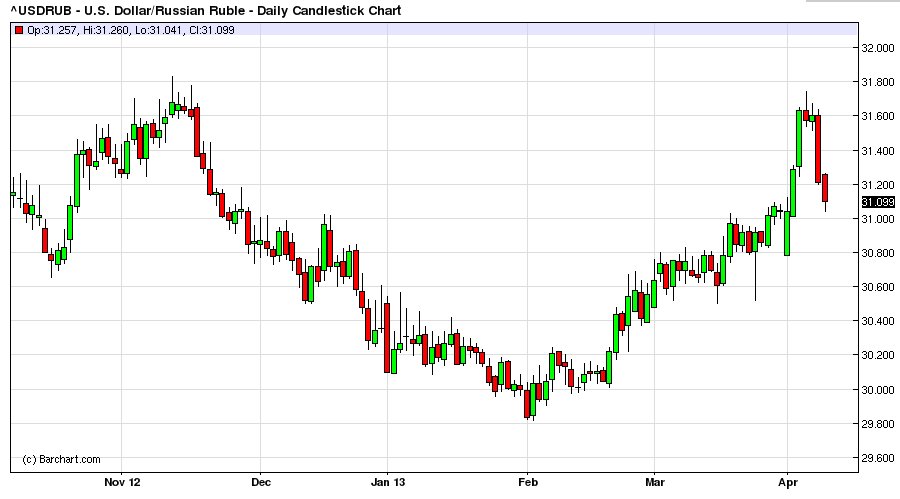The height and width of the screenshot is (499, 900).
Task: Click the 31.400 price axis label
Action: click(x=878, y=151)
